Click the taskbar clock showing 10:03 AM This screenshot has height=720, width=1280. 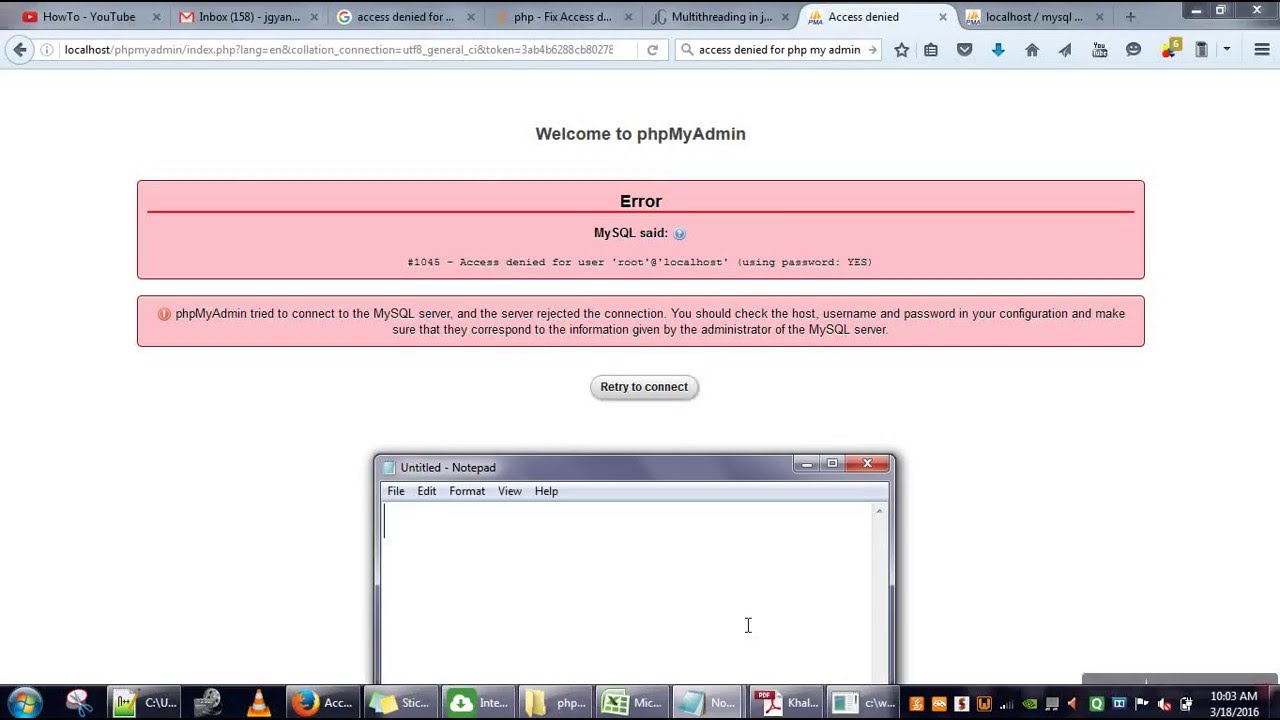[x=1233, y=704]
